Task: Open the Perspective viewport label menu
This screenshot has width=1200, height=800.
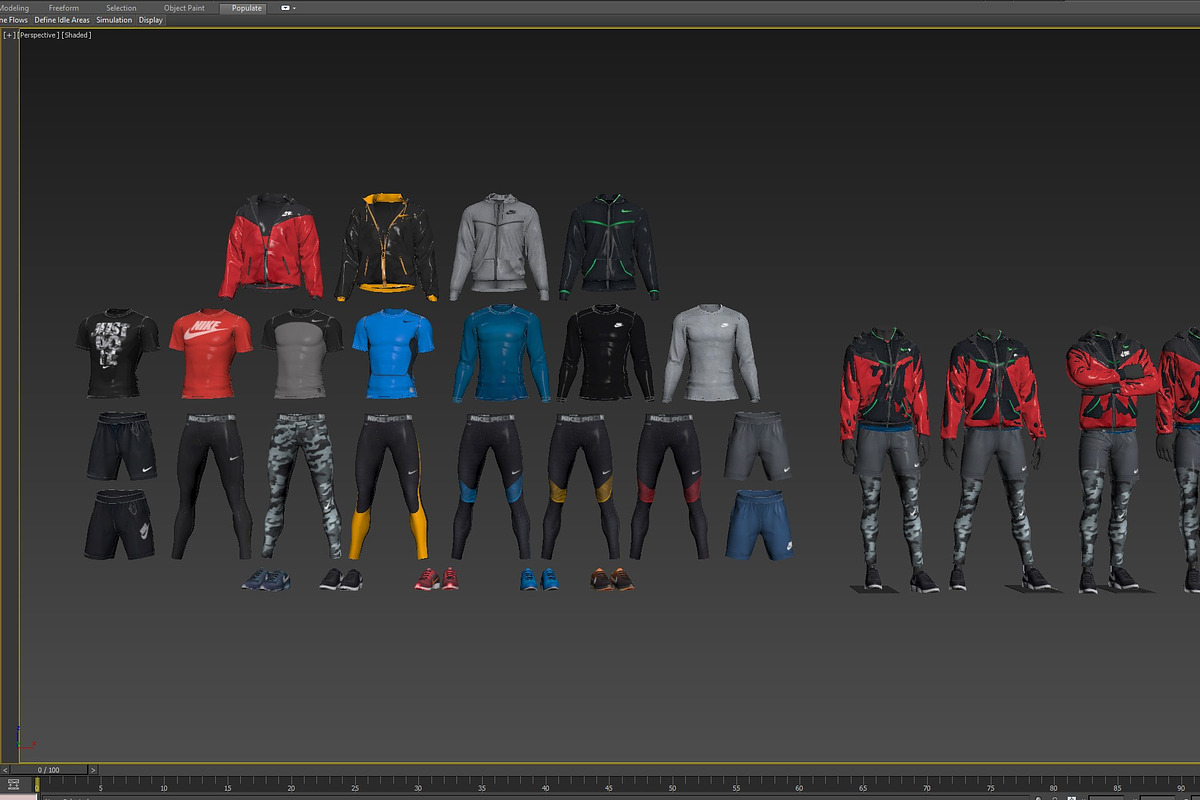Action: 39,35
